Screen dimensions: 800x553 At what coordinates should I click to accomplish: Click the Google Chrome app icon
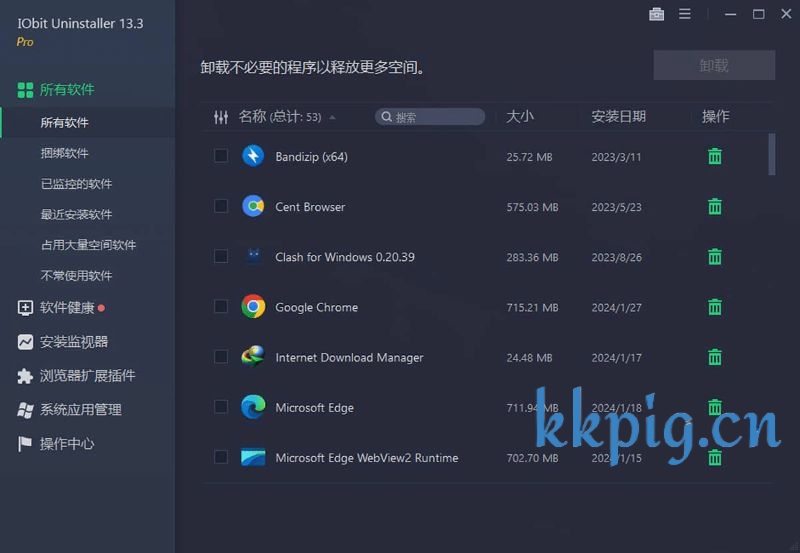(x=253, y=307)
